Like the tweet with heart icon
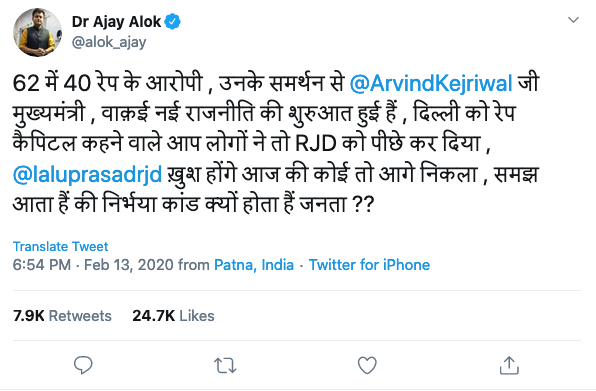The image size is (596, 391). pyautogui.click(x=367, y=365)
